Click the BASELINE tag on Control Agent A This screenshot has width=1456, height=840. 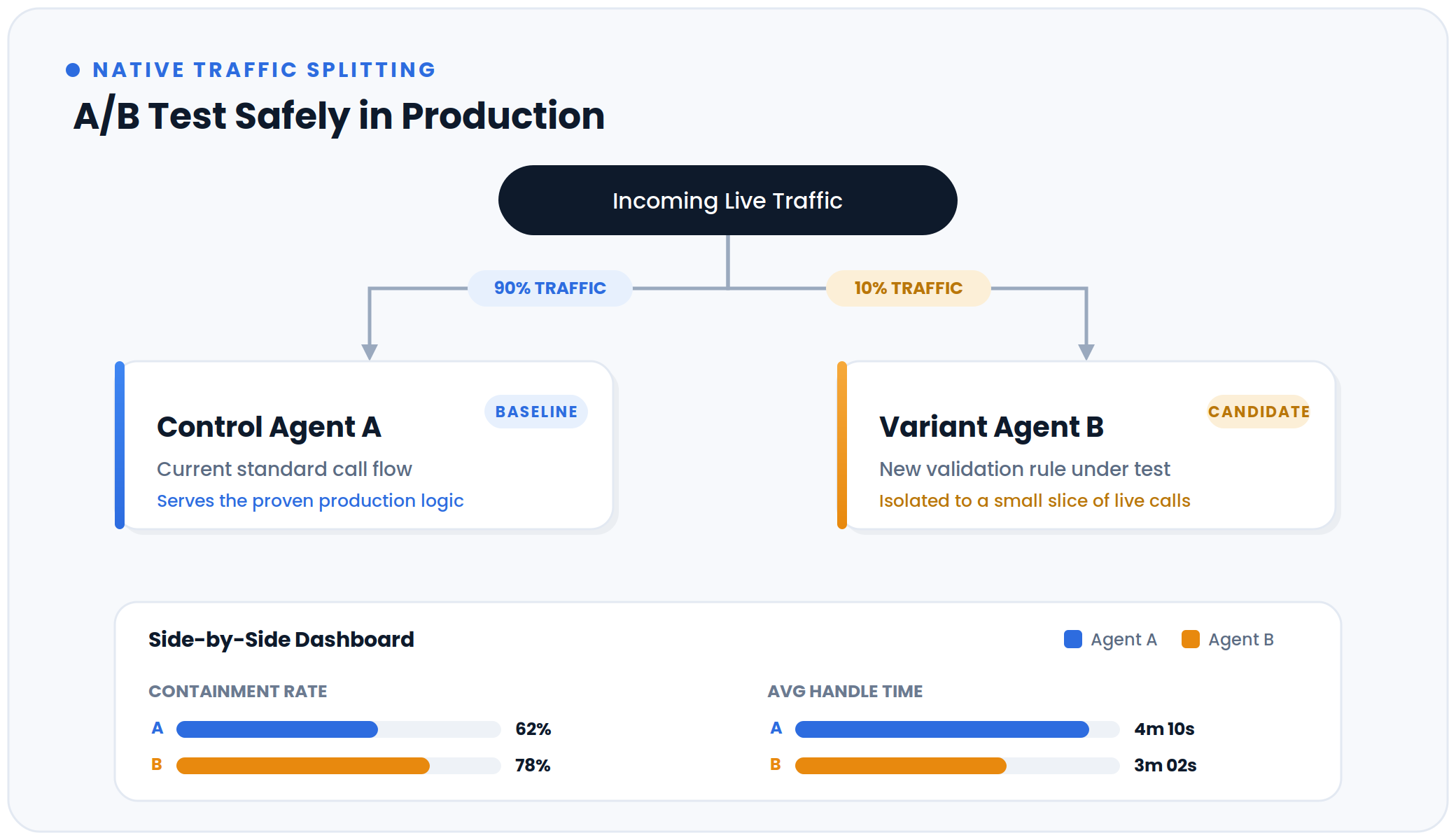(536, 412)
